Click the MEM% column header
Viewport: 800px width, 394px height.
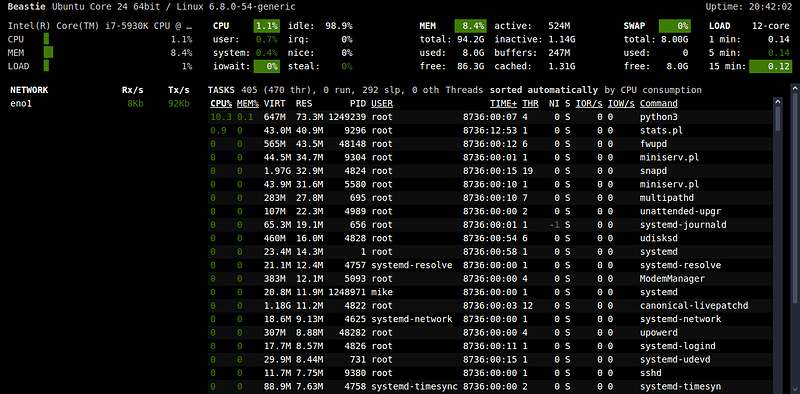(247, 104)
